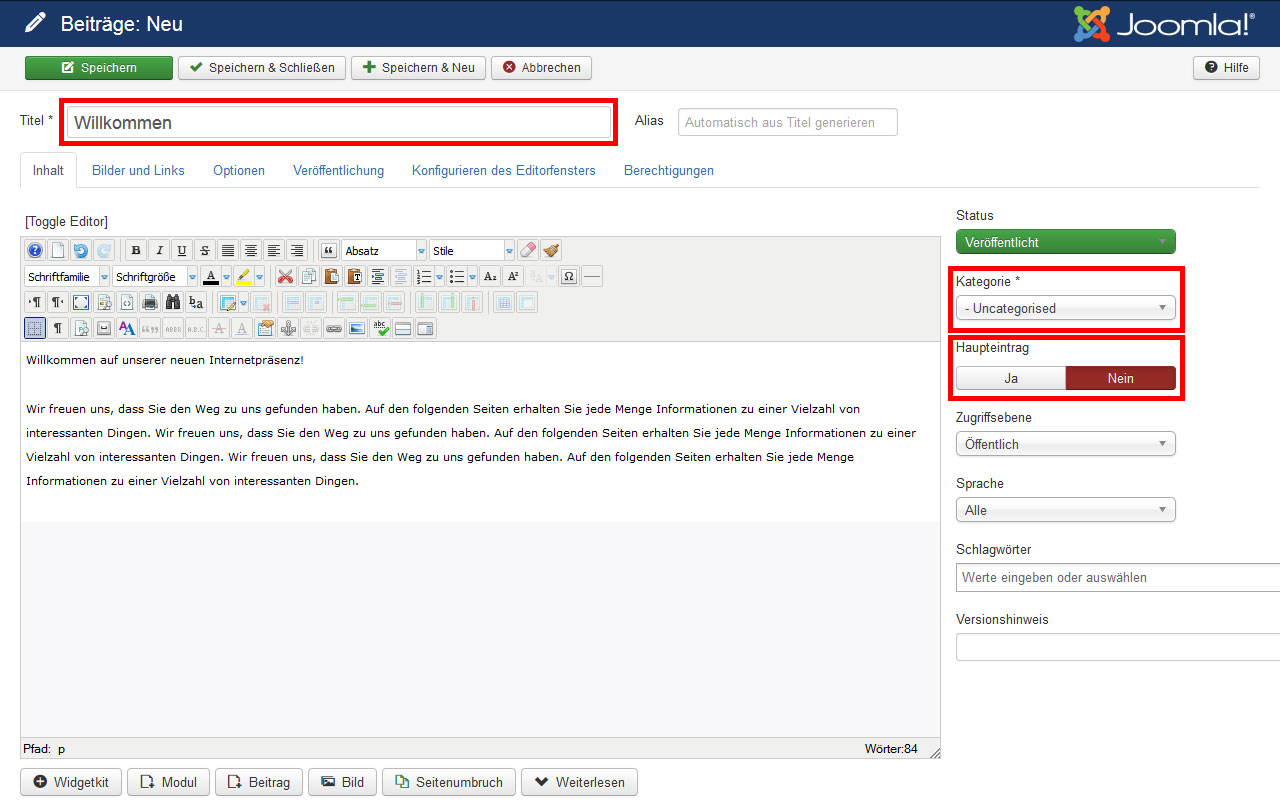
Task: Apply center alignment to text
Action: (251, 250)
